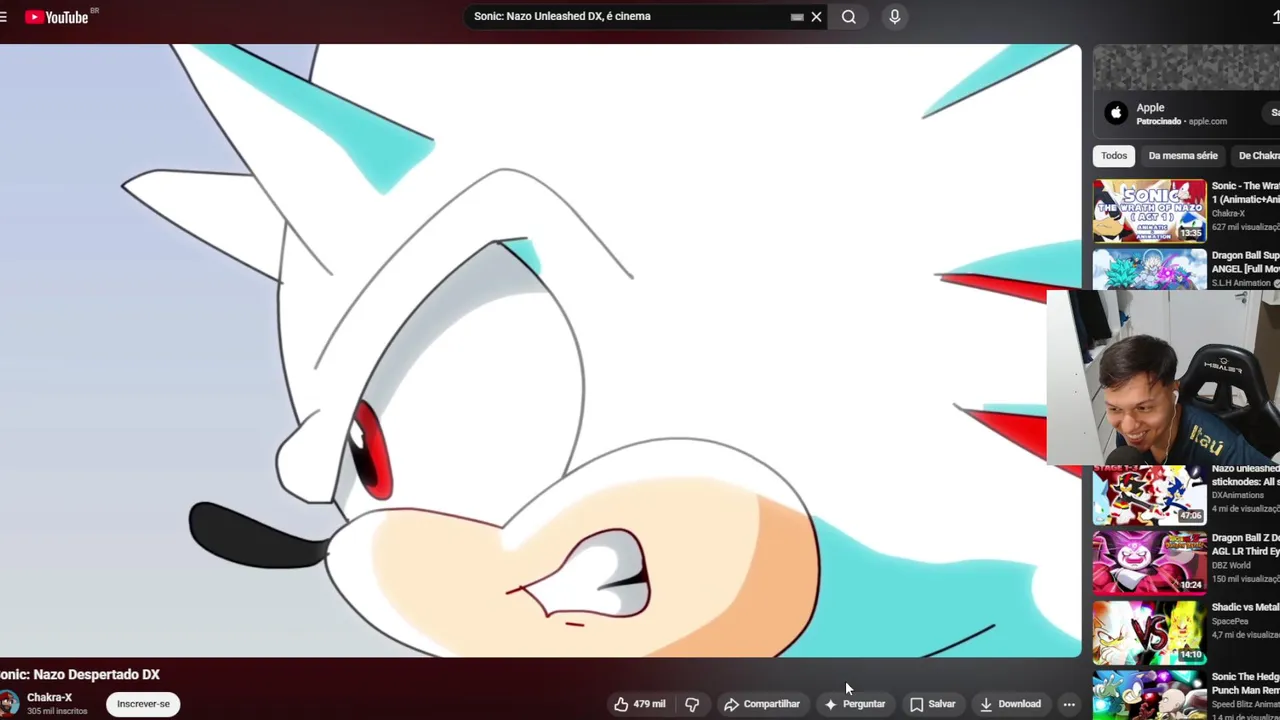1280x720 pixels.
Task: Click Shadic vs Metal video title
Action: click(x=1245, y=607)
